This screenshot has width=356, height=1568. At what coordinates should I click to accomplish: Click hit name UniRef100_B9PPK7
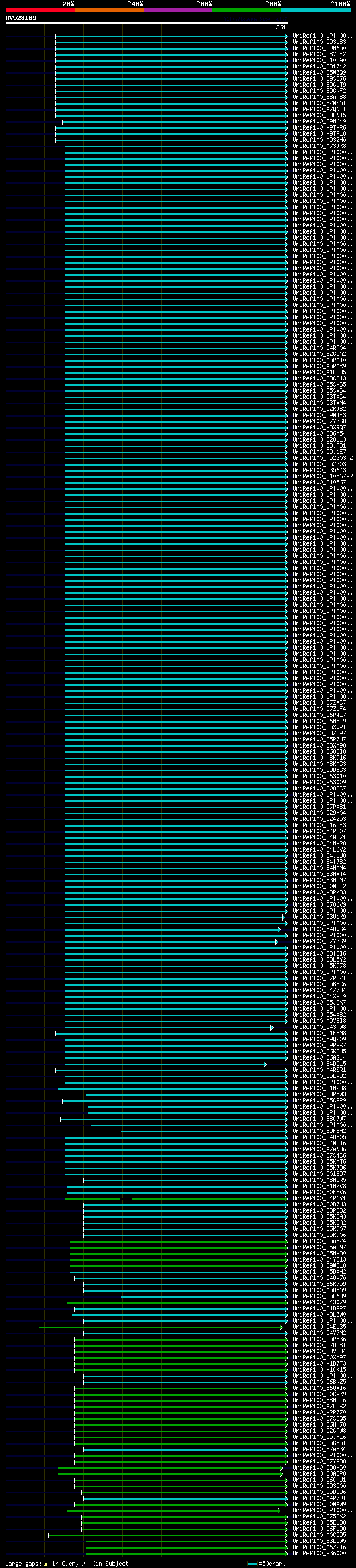point(319,1045)
